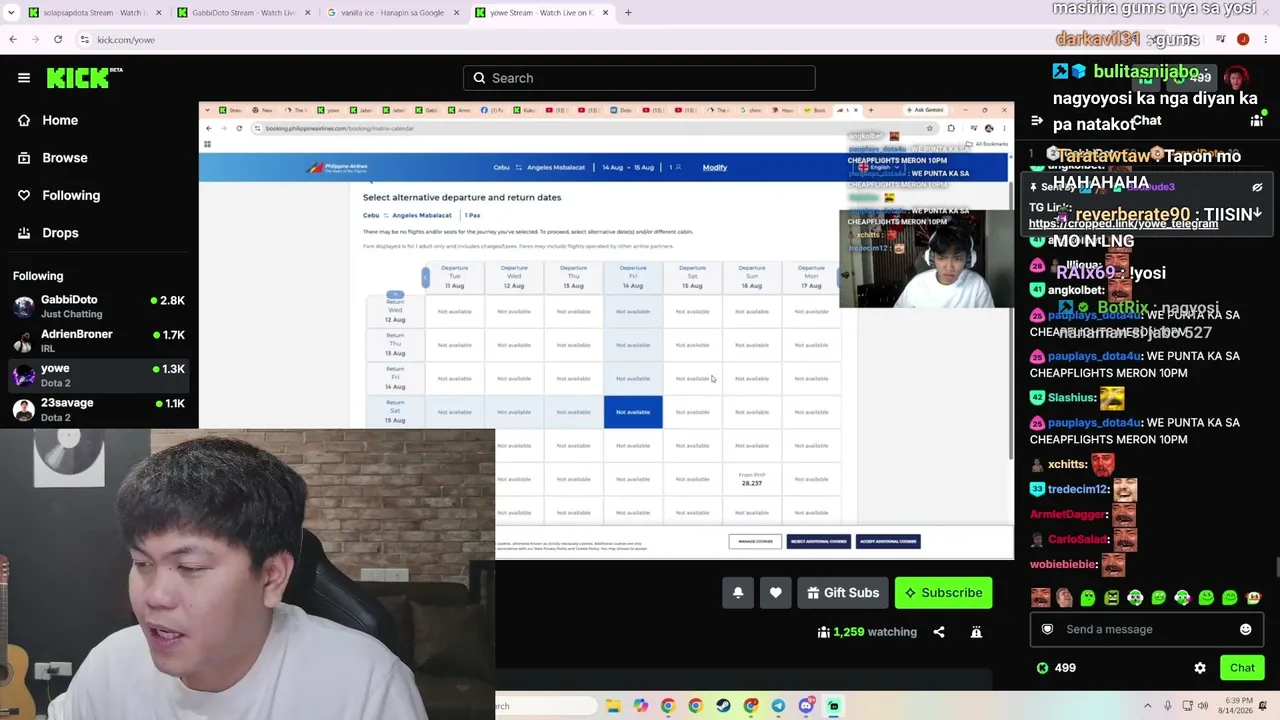Image resolution: width=1280 pixels, height=720 pixels.
Task: Click username CarloSalad in chat
Action: 1078,539
